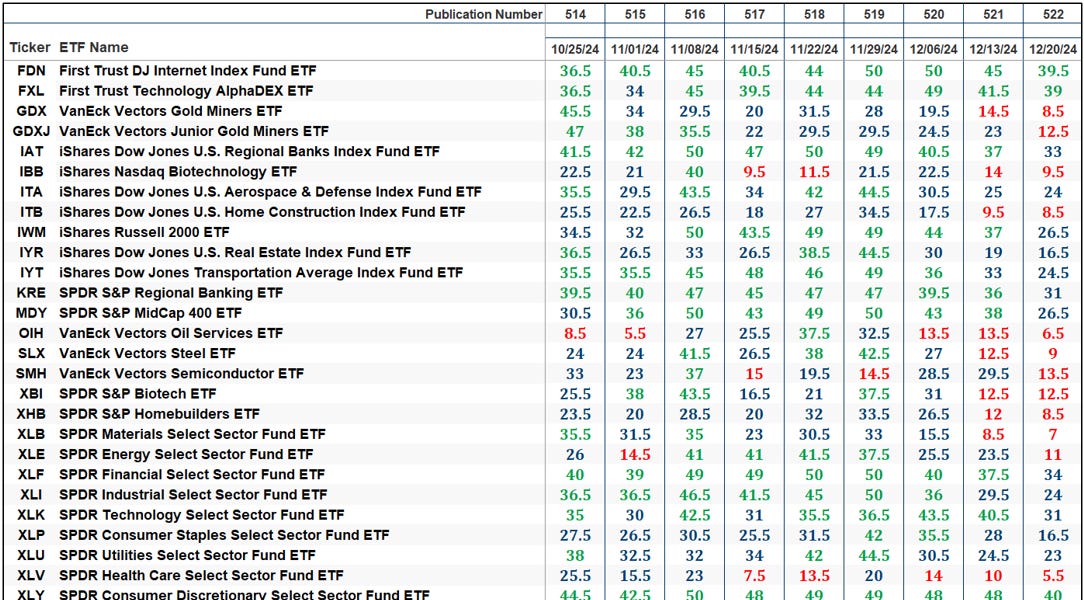Select SLX value 9 under 12/20/24
The image size is (1084, 600).
(1054, 354)
